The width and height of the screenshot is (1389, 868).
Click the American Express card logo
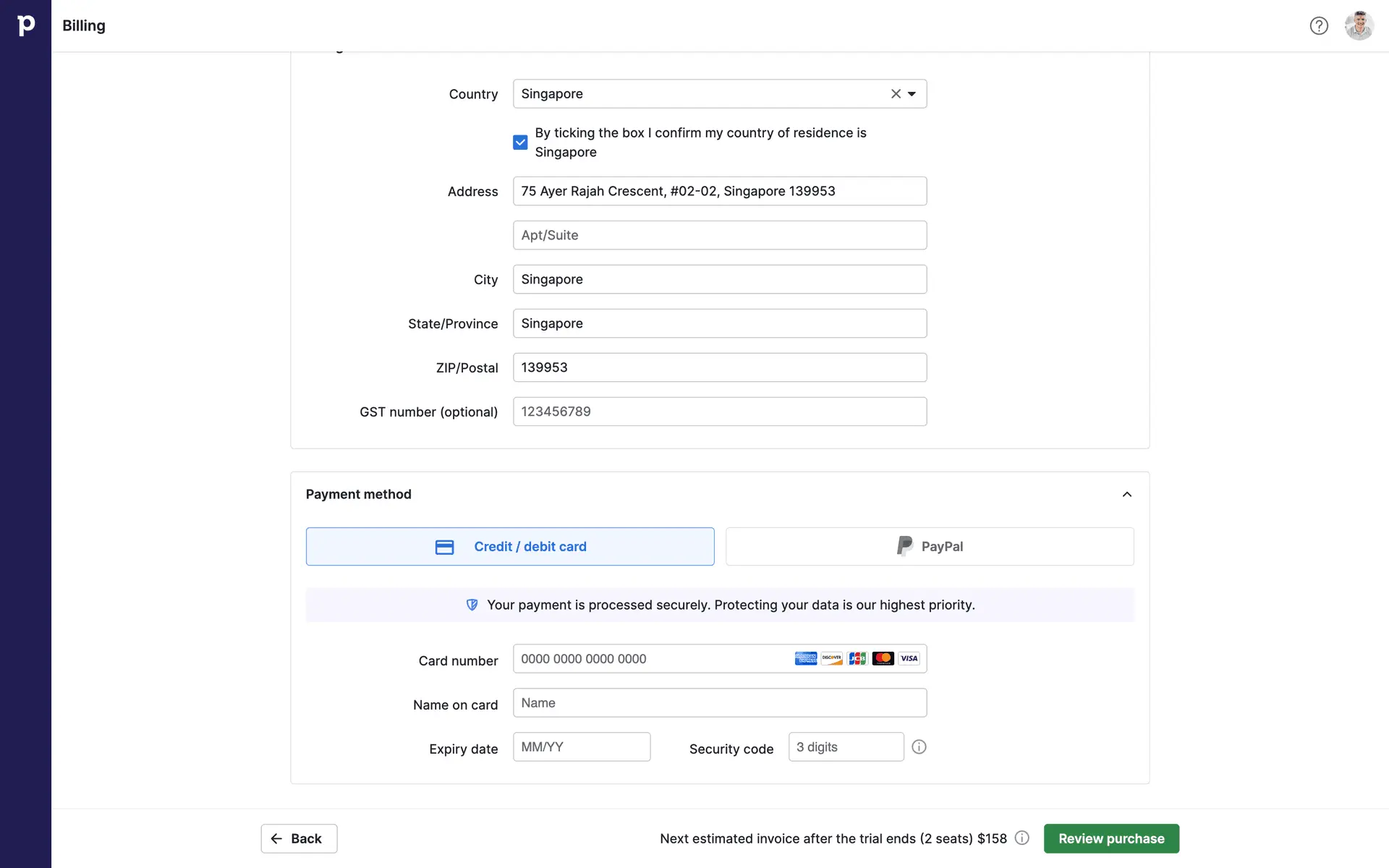pos(805,659)
